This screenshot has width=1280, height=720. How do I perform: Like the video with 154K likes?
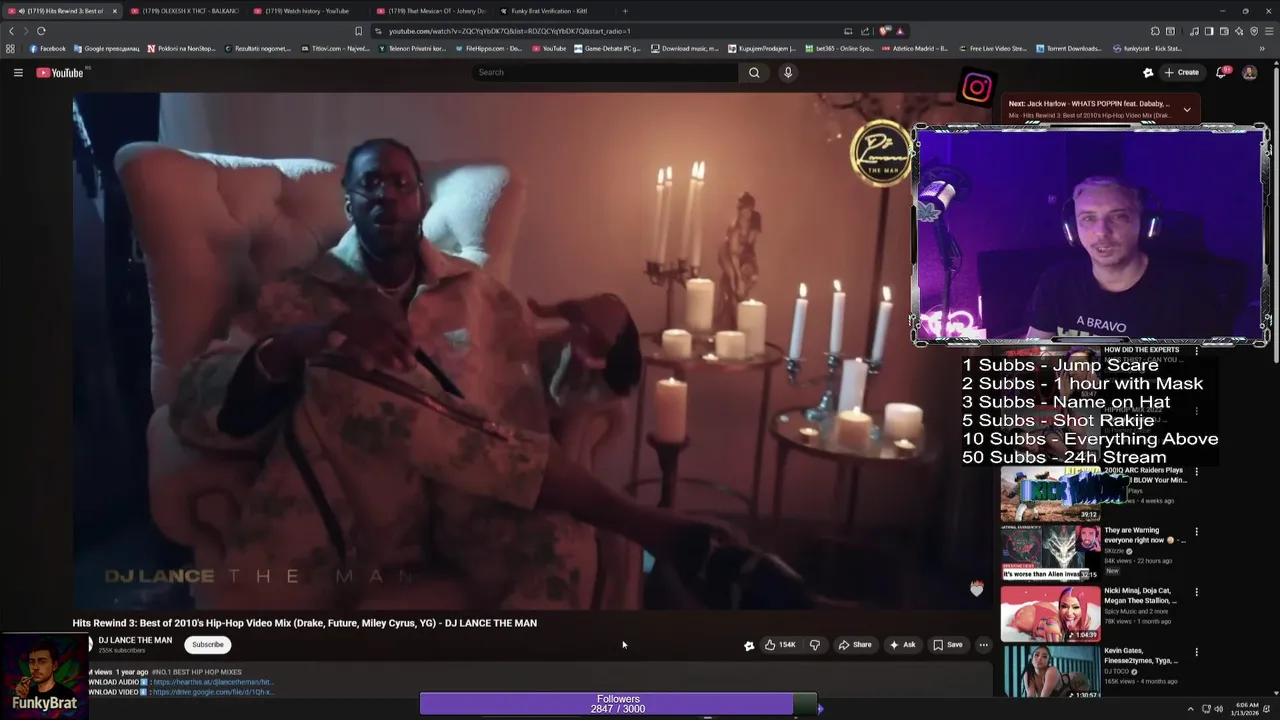coord(779,645)
